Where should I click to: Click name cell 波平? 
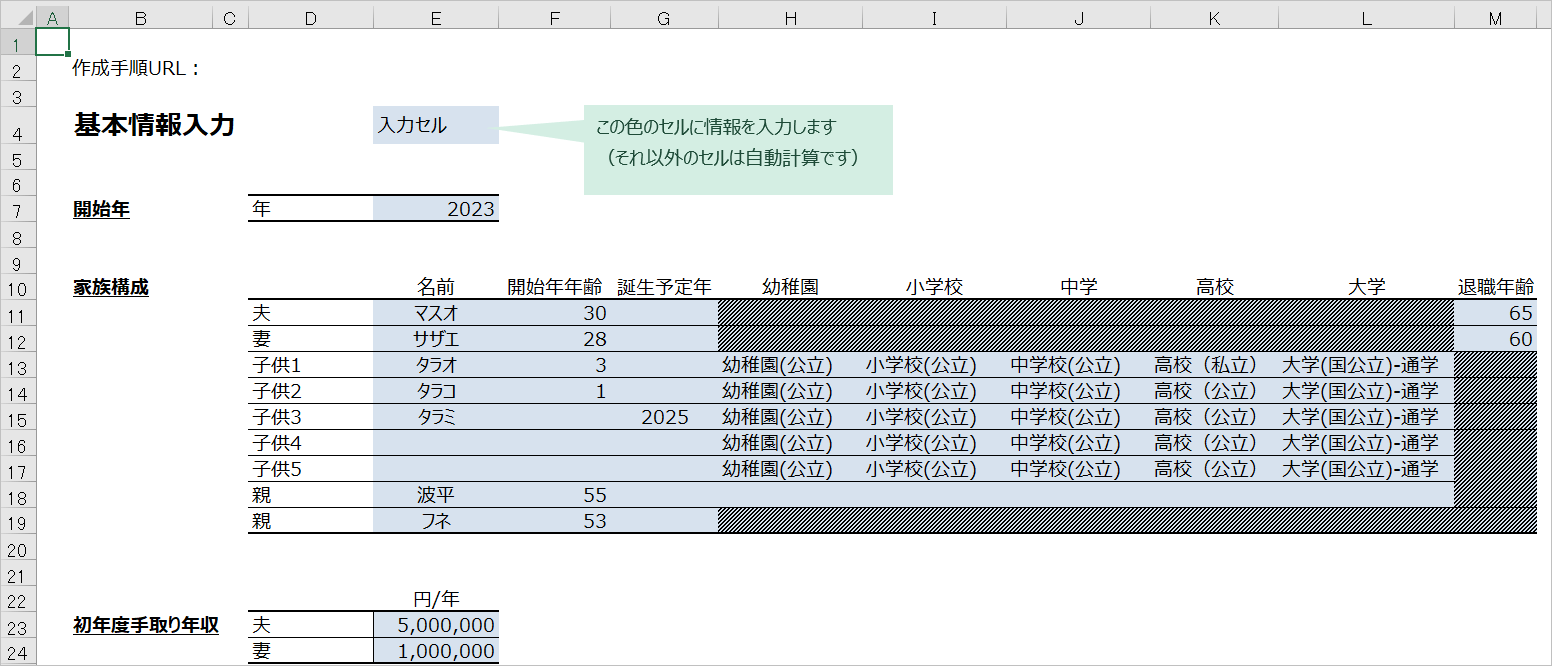pyautogui.click(x=435, y=495)
